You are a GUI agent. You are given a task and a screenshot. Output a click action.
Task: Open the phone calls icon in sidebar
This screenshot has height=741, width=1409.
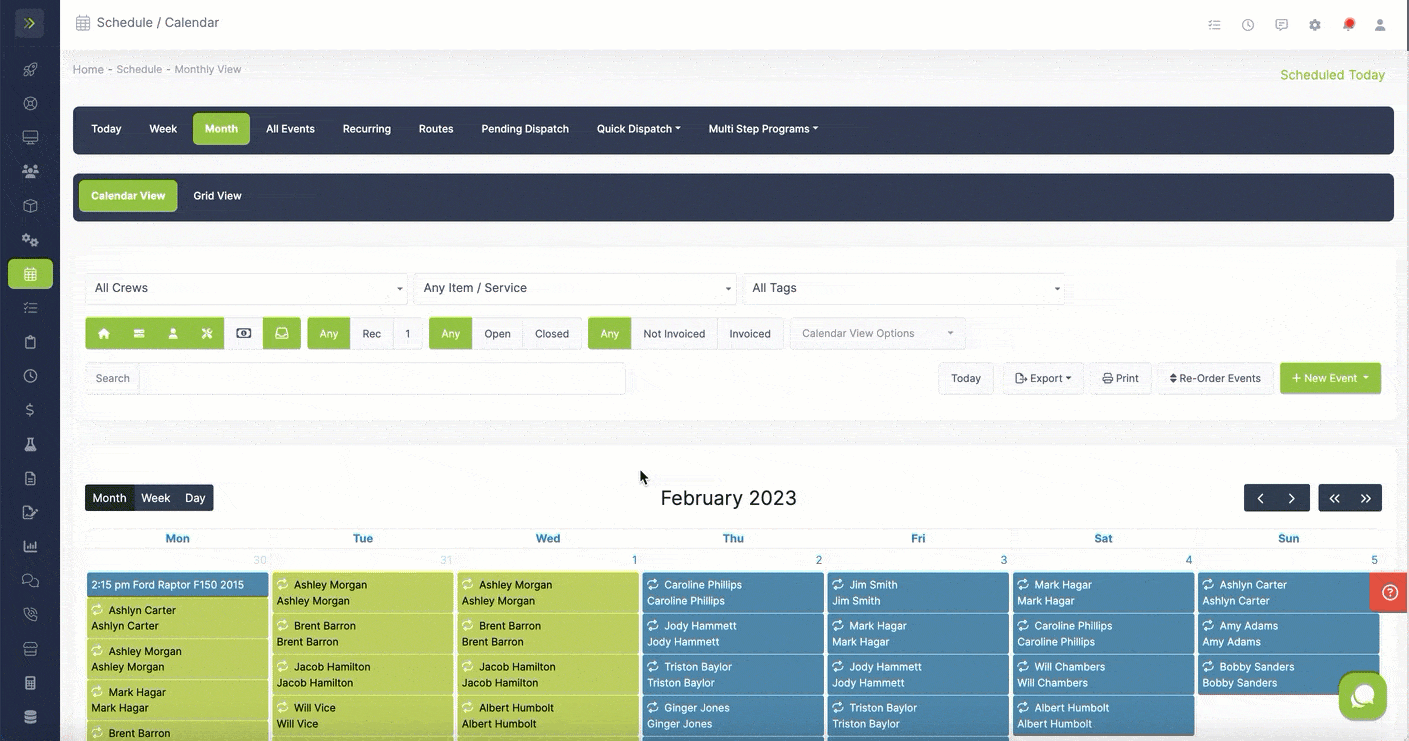pyautogui.click(x=30, y=614)
